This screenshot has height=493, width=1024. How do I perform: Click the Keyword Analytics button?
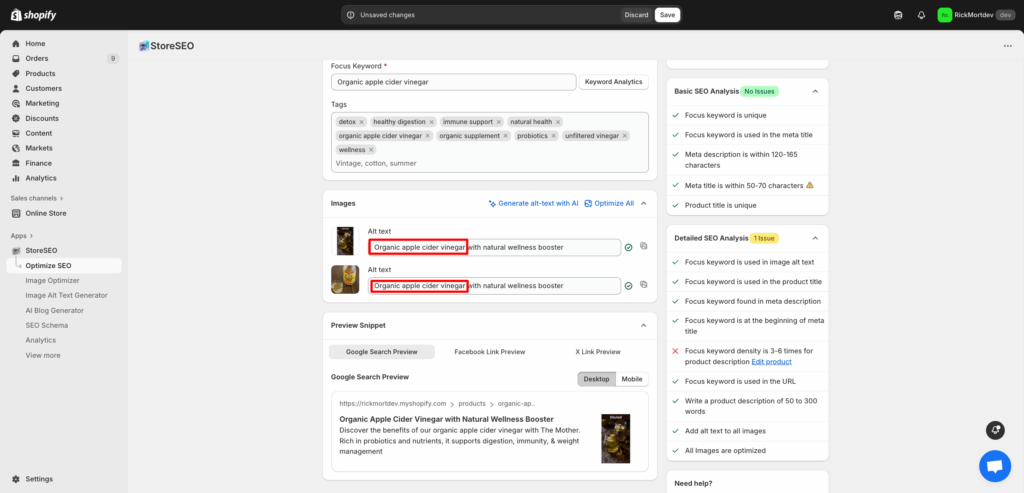[x=613, y=82]
